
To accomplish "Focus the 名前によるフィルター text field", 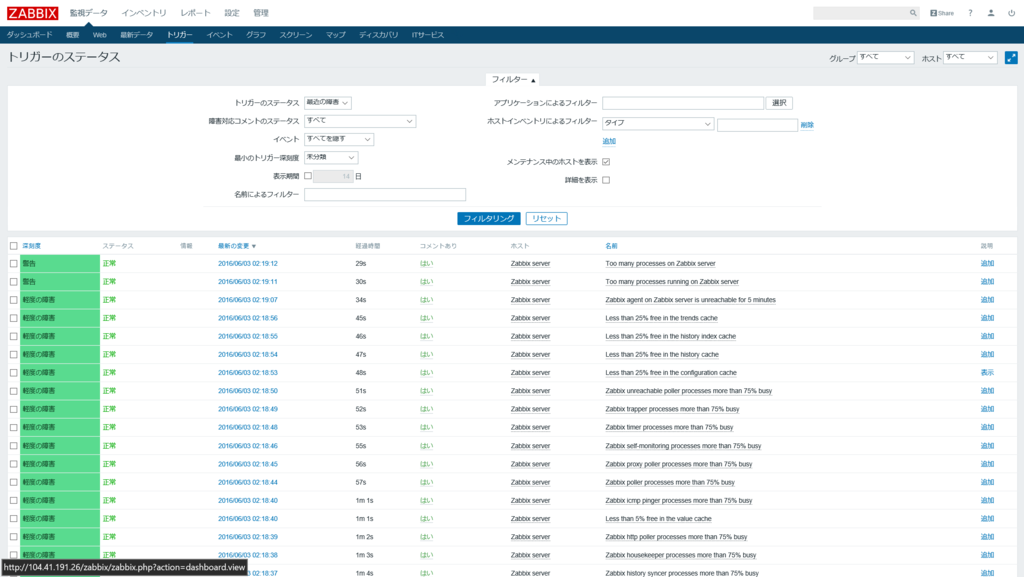I will [385, 195].
